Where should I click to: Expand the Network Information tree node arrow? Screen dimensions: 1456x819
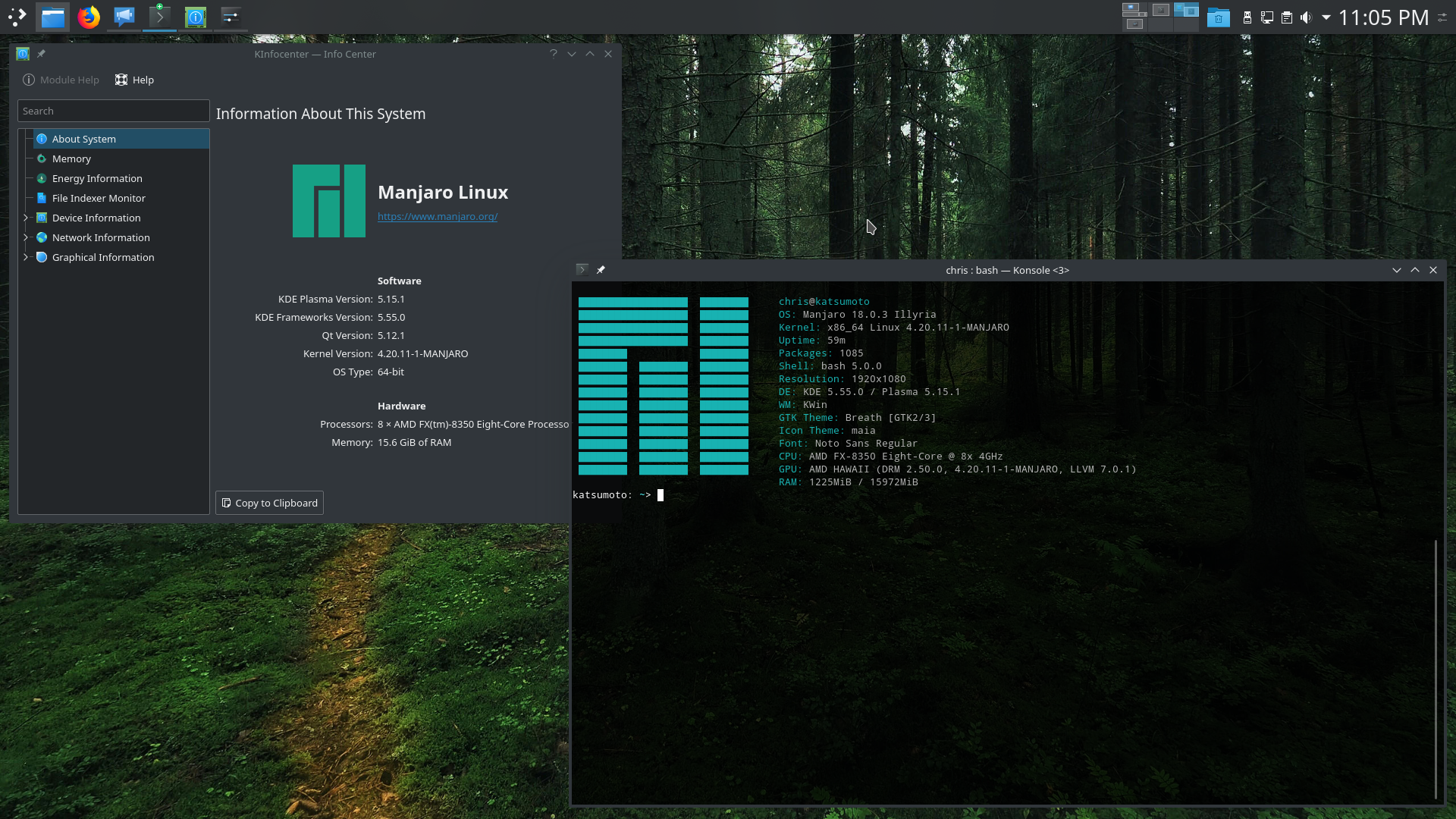[26, 237]
